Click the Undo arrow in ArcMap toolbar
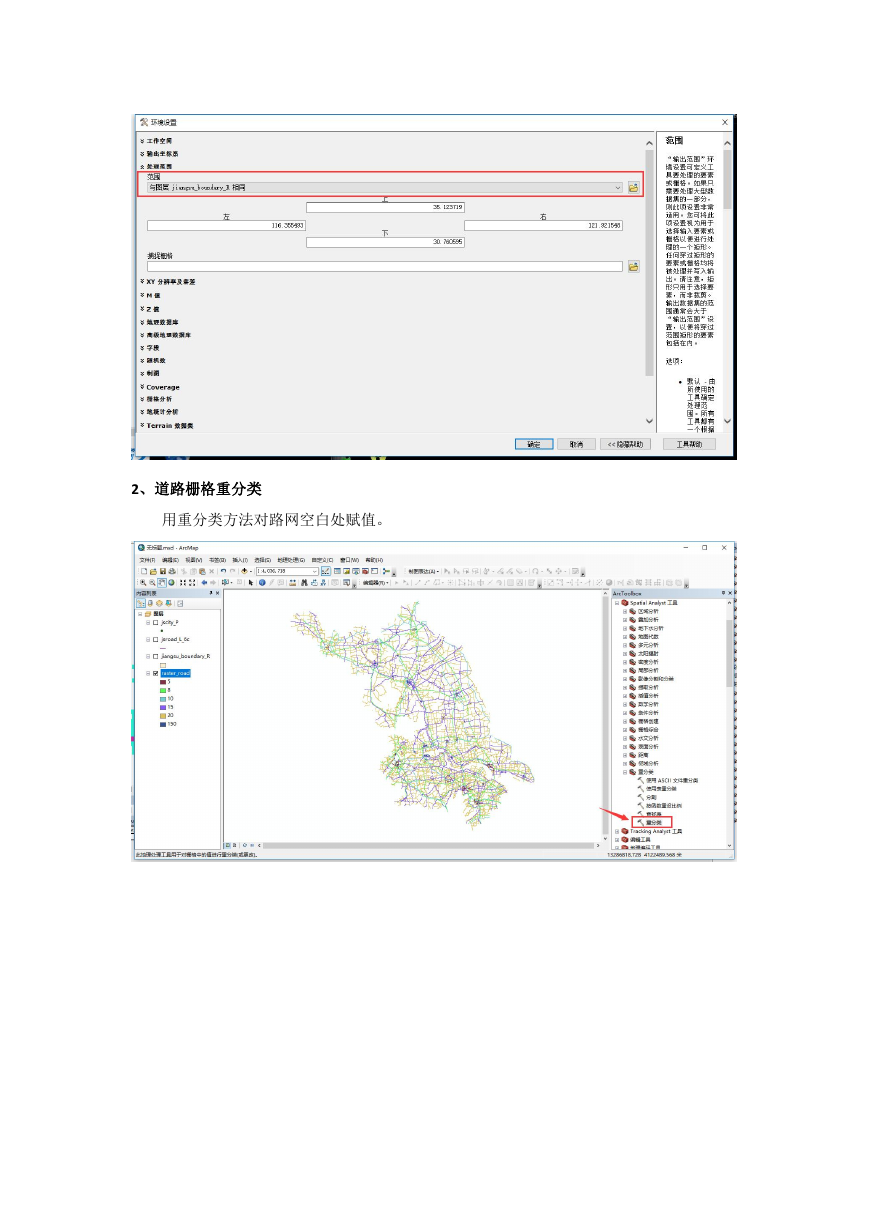Image resolution: width=869 pixels, height=1228 pixels. [222, 571]
